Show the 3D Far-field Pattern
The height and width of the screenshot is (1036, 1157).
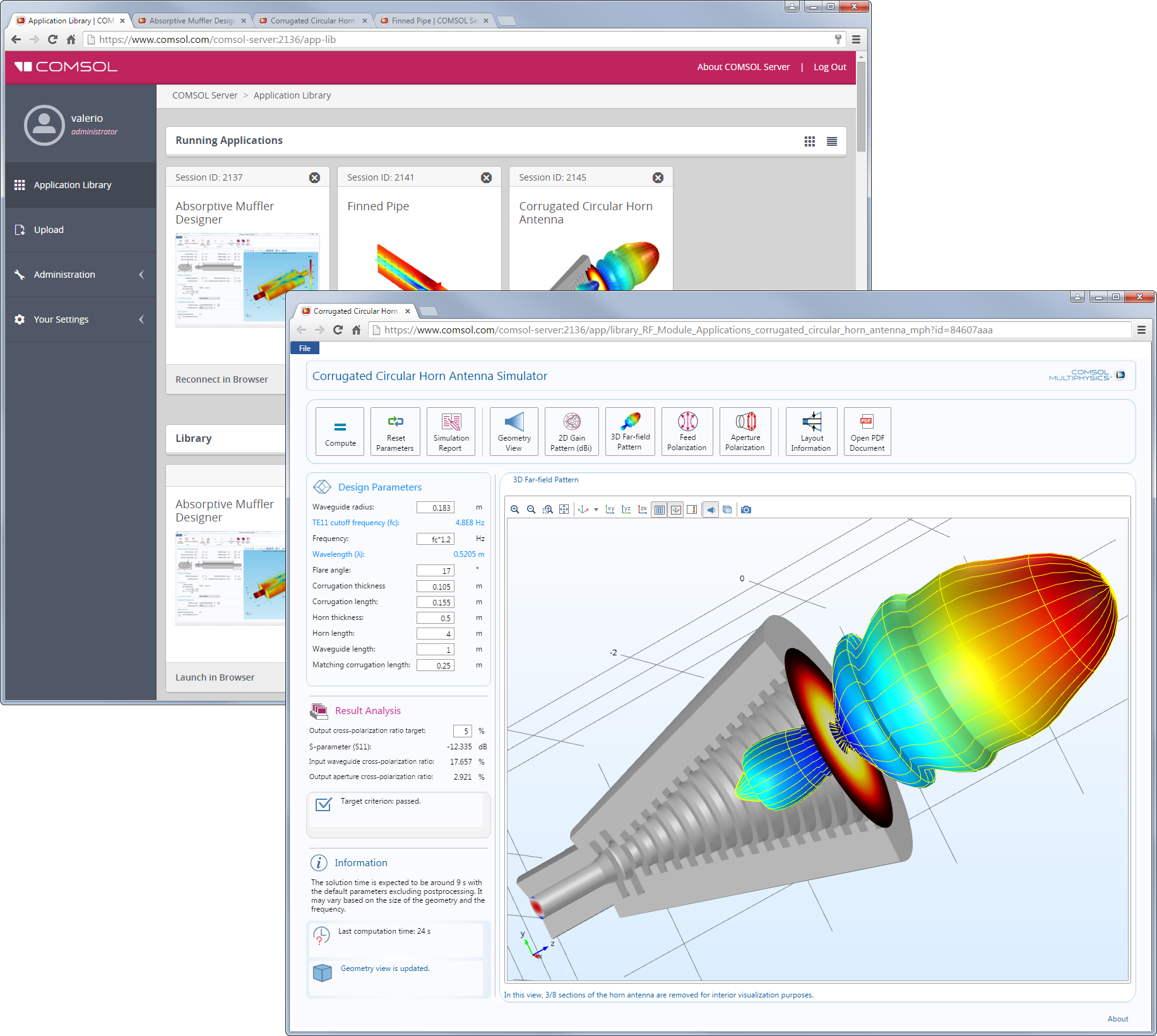pos(630,431)
